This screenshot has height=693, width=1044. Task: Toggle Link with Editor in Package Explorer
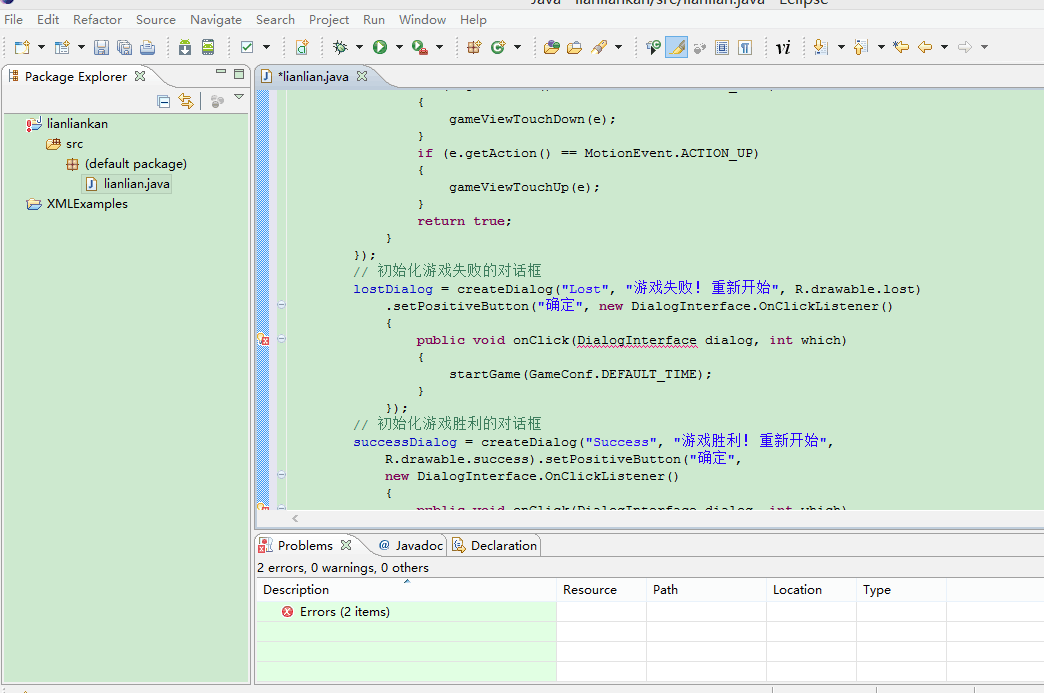tap(186, 101)
